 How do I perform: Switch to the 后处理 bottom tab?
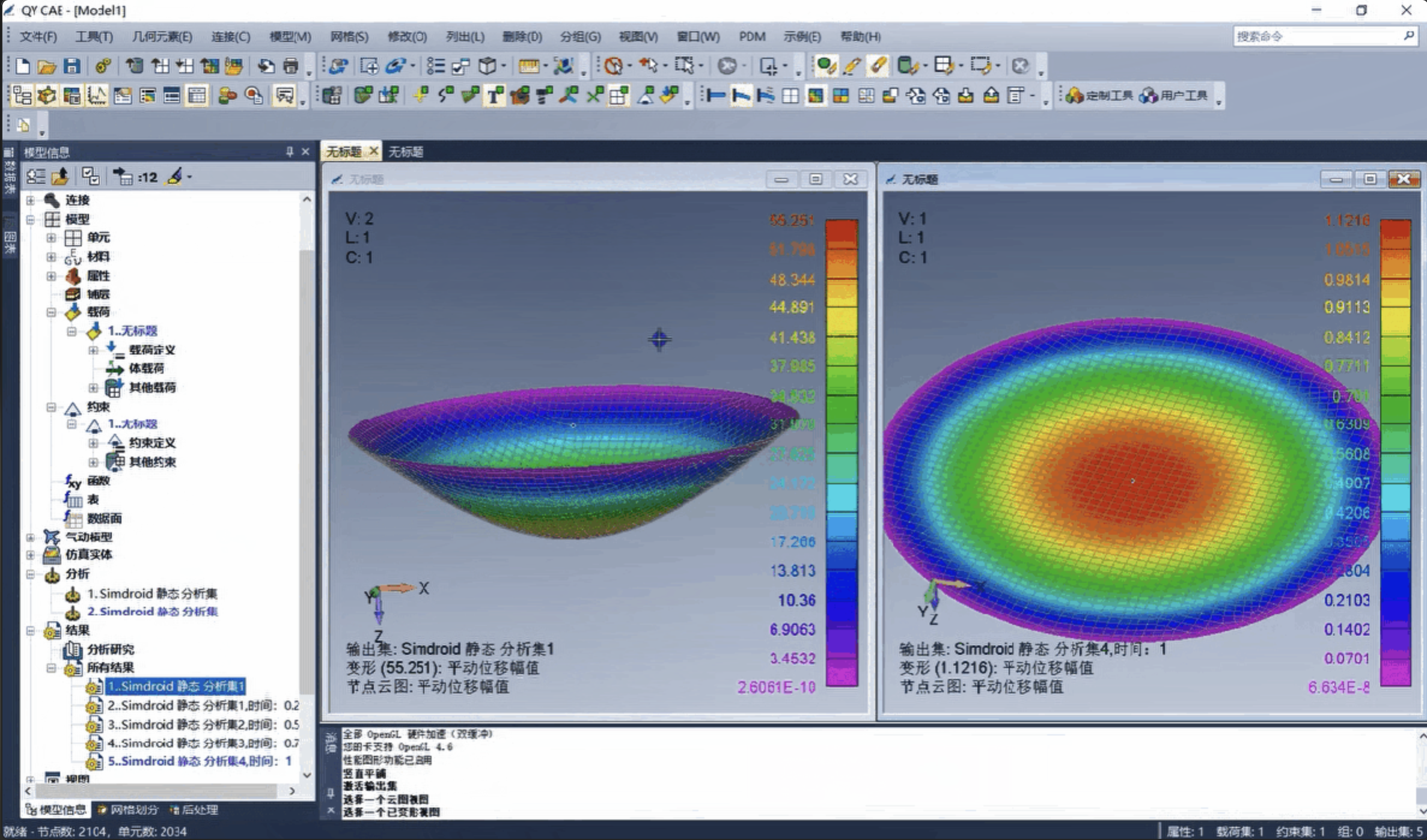pyautogui.click(x=194, y=809)
